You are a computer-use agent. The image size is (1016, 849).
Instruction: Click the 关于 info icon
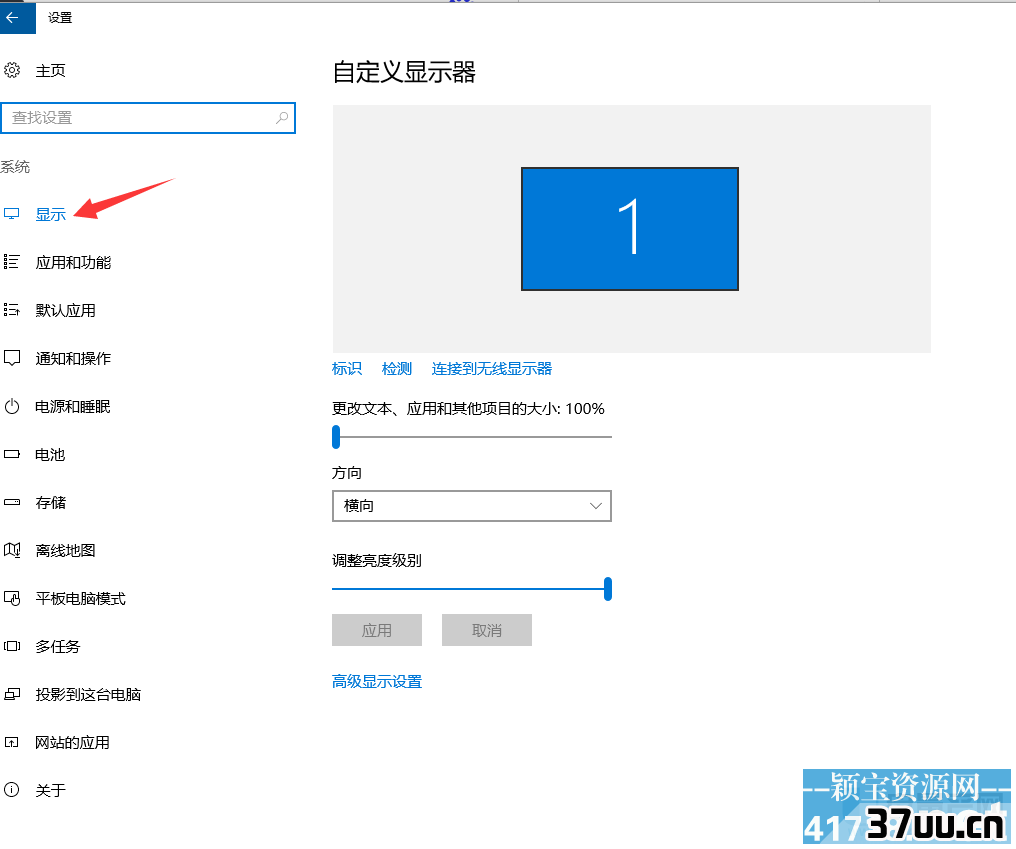[12, 790]
